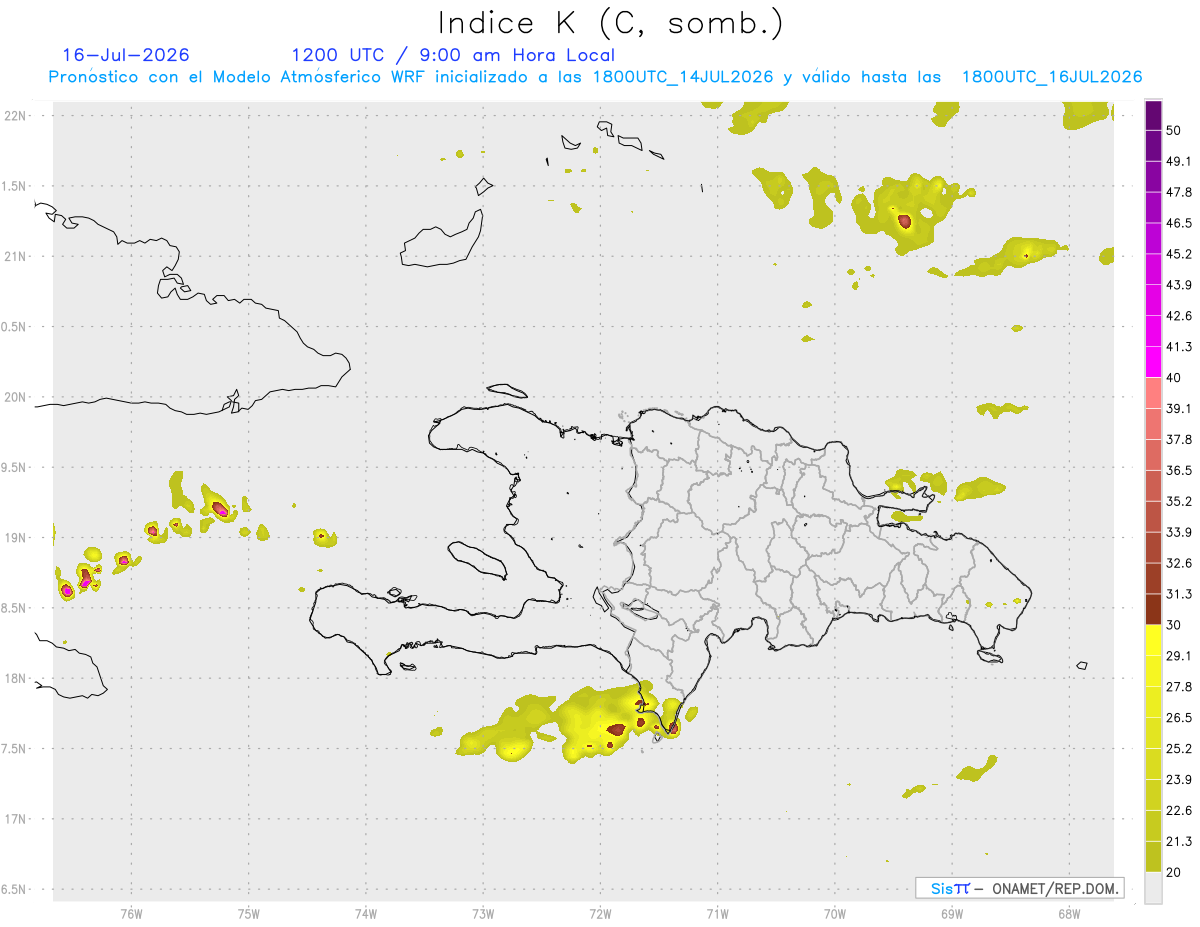Click the "74W" longitude label
The height and width of the screenshot is (927, 1200).
pos(365,912)
